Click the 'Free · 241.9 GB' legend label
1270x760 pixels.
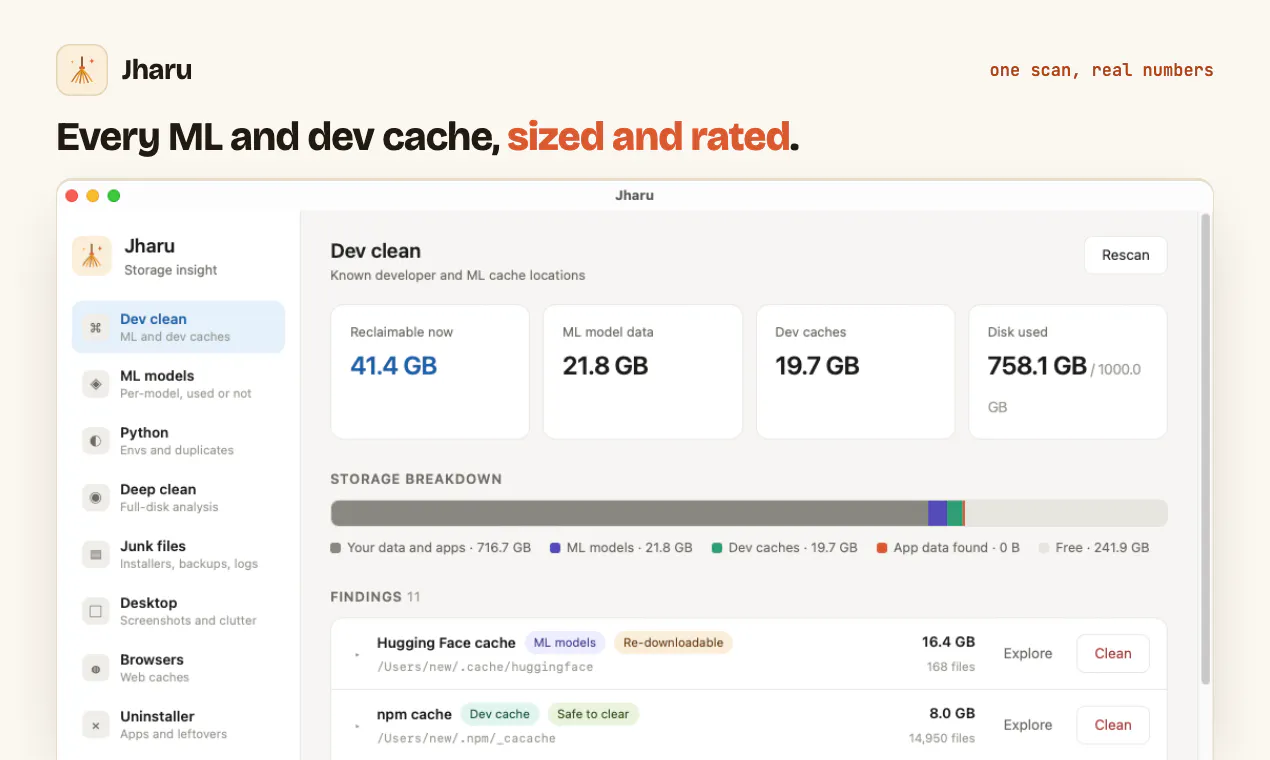coord(1102,548)
